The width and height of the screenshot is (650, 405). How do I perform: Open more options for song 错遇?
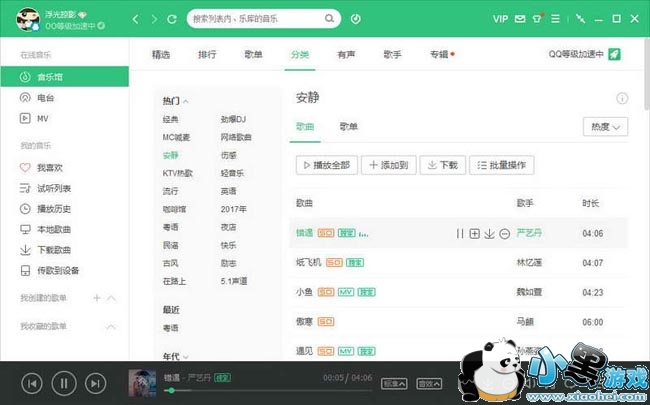(504, 234)
